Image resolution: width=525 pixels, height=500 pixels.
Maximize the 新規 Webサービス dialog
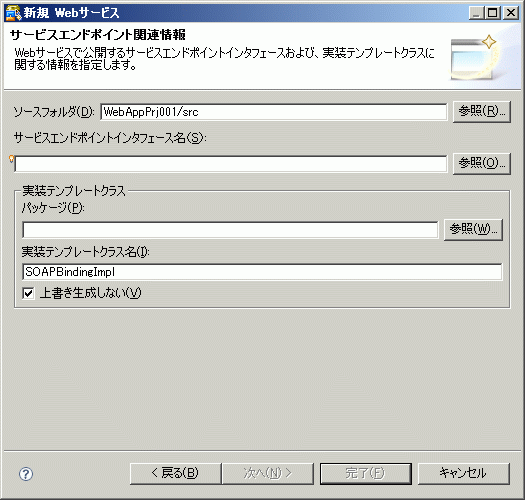[x=493, y=13]
